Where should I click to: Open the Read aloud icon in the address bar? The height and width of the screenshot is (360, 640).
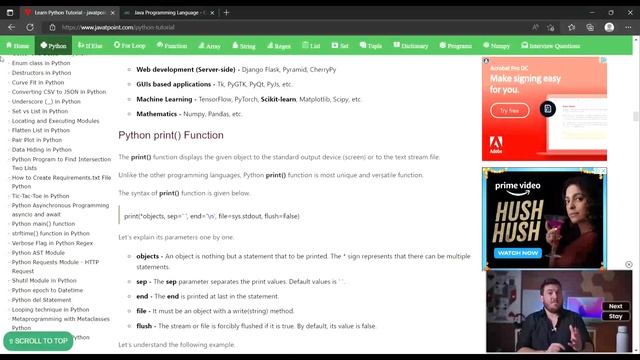click(x=535, y=27)
